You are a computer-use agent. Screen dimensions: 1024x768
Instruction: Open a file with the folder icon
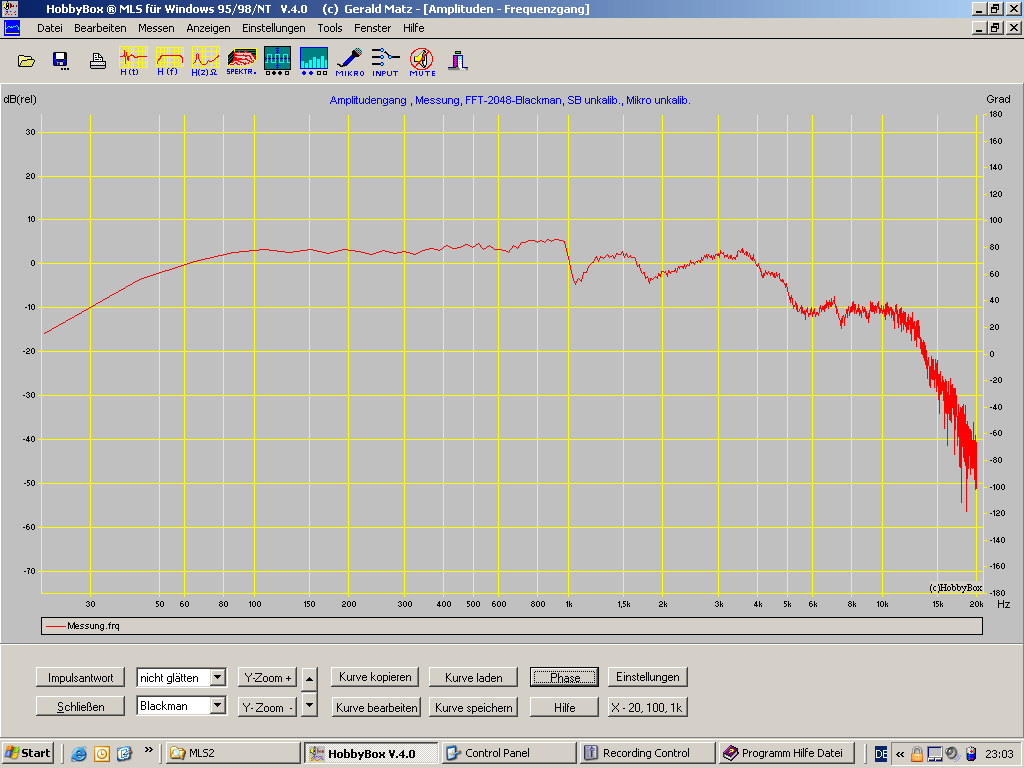pos(26,61)
